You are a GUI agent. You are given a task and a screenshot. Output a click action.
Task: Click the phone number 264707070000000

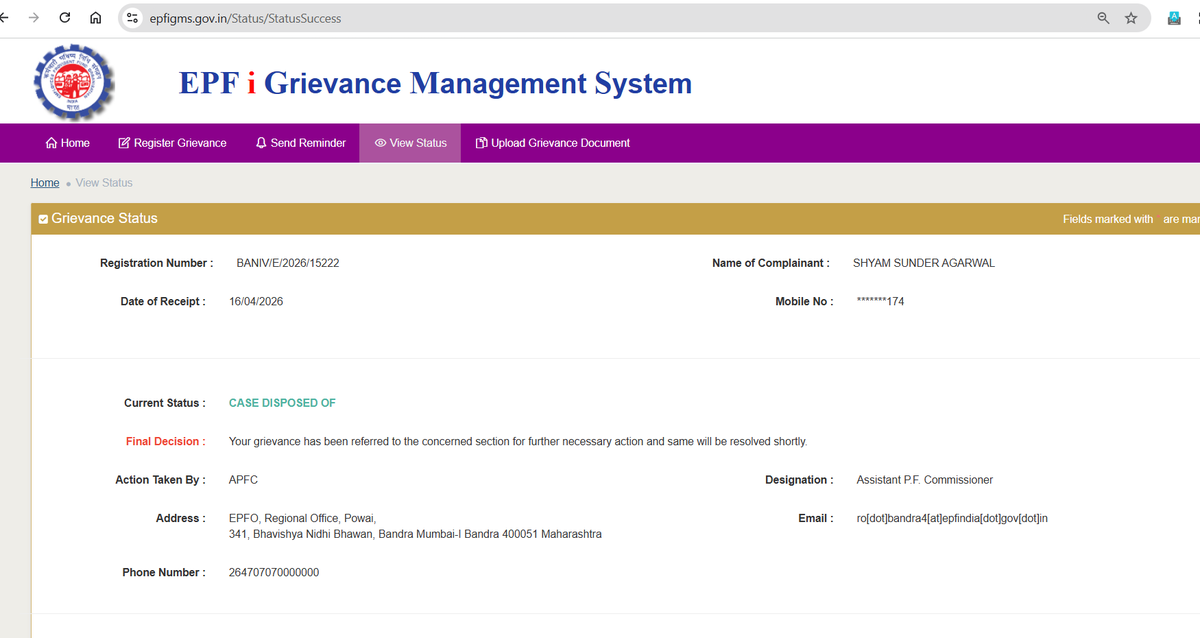[x=274, y=572]
